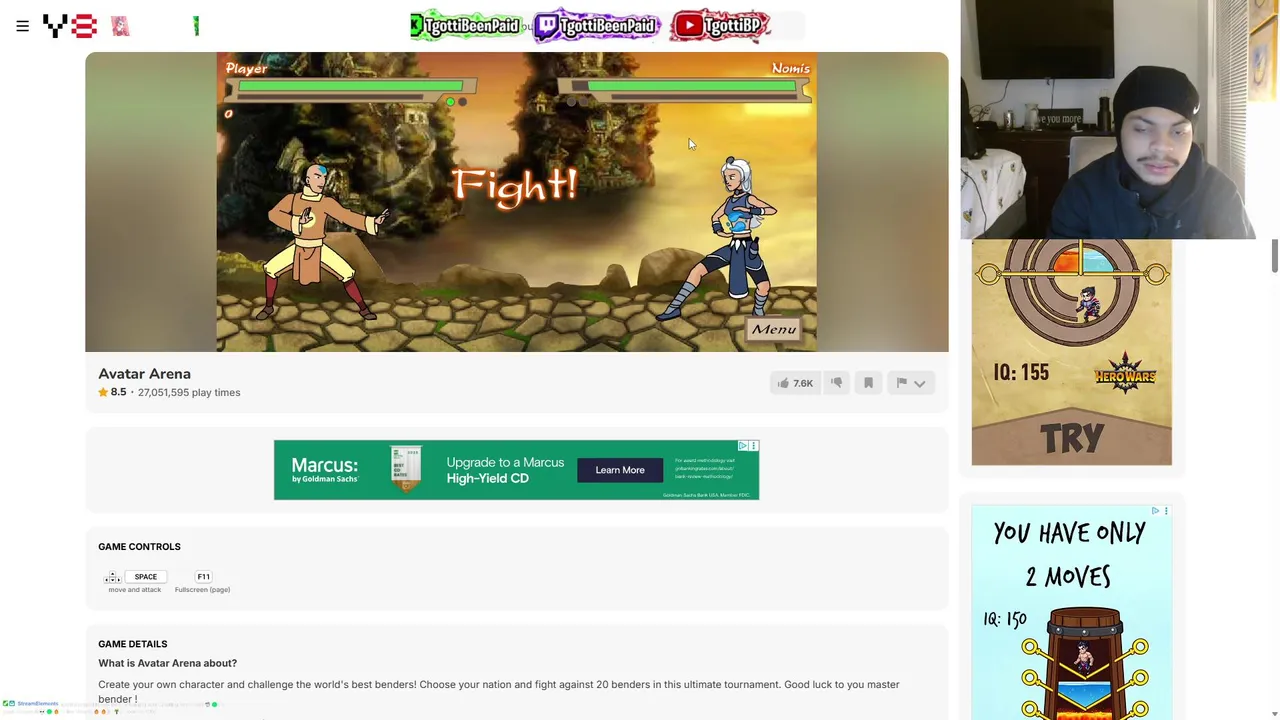Click the in-game Menu button
Image resolution: width=1280 pixels, height=720 pixels.
pos(774,329)
